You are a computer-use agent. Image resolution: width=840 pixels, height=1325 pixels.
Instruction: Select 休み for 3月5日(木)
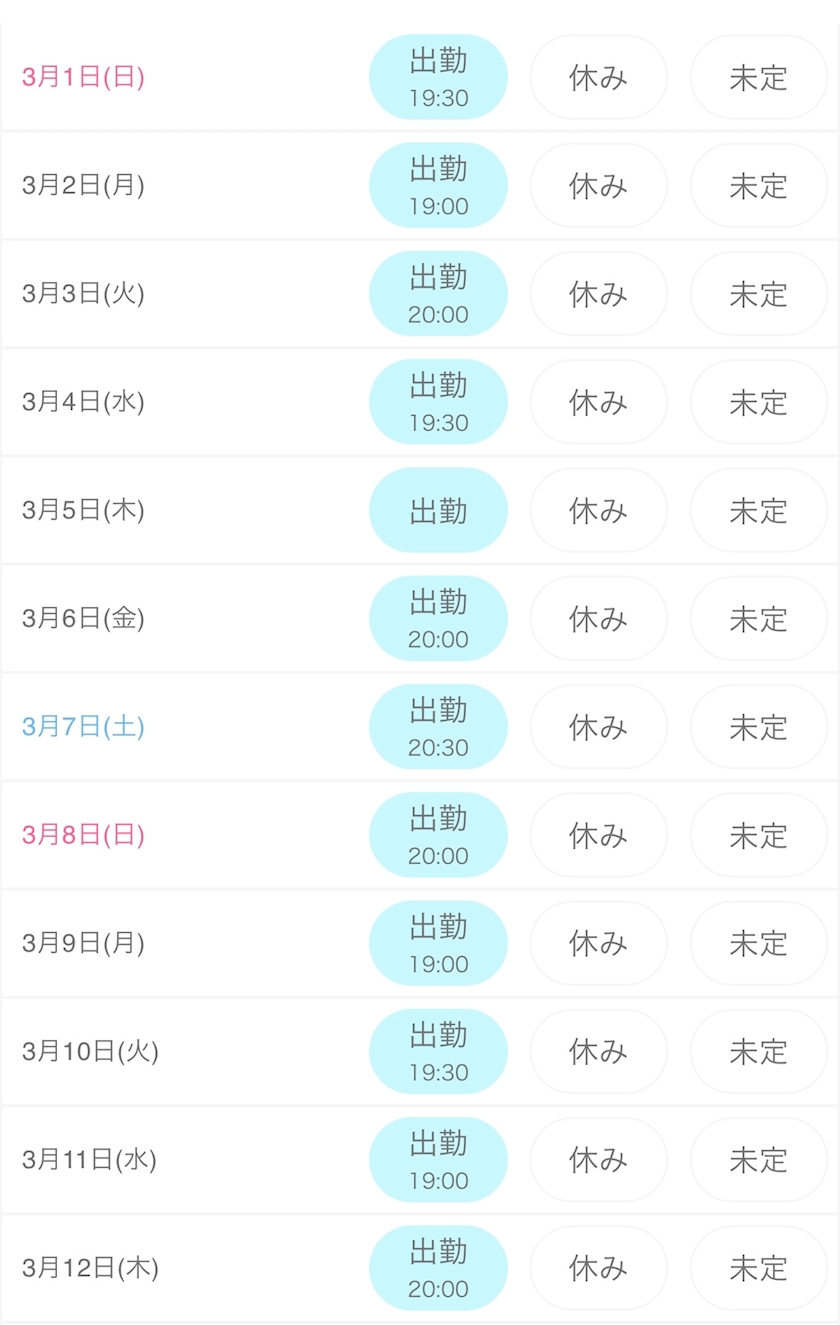(598, 510)
